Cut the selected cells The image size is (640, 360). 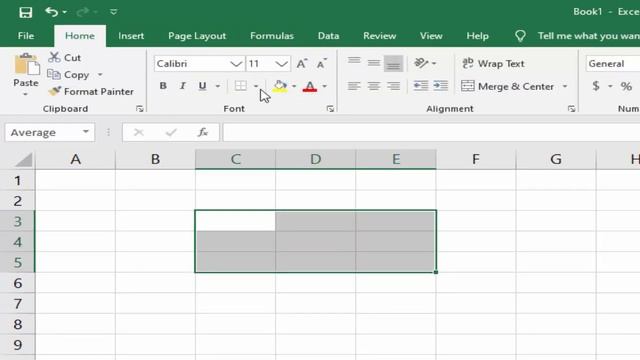pos(64,58)
